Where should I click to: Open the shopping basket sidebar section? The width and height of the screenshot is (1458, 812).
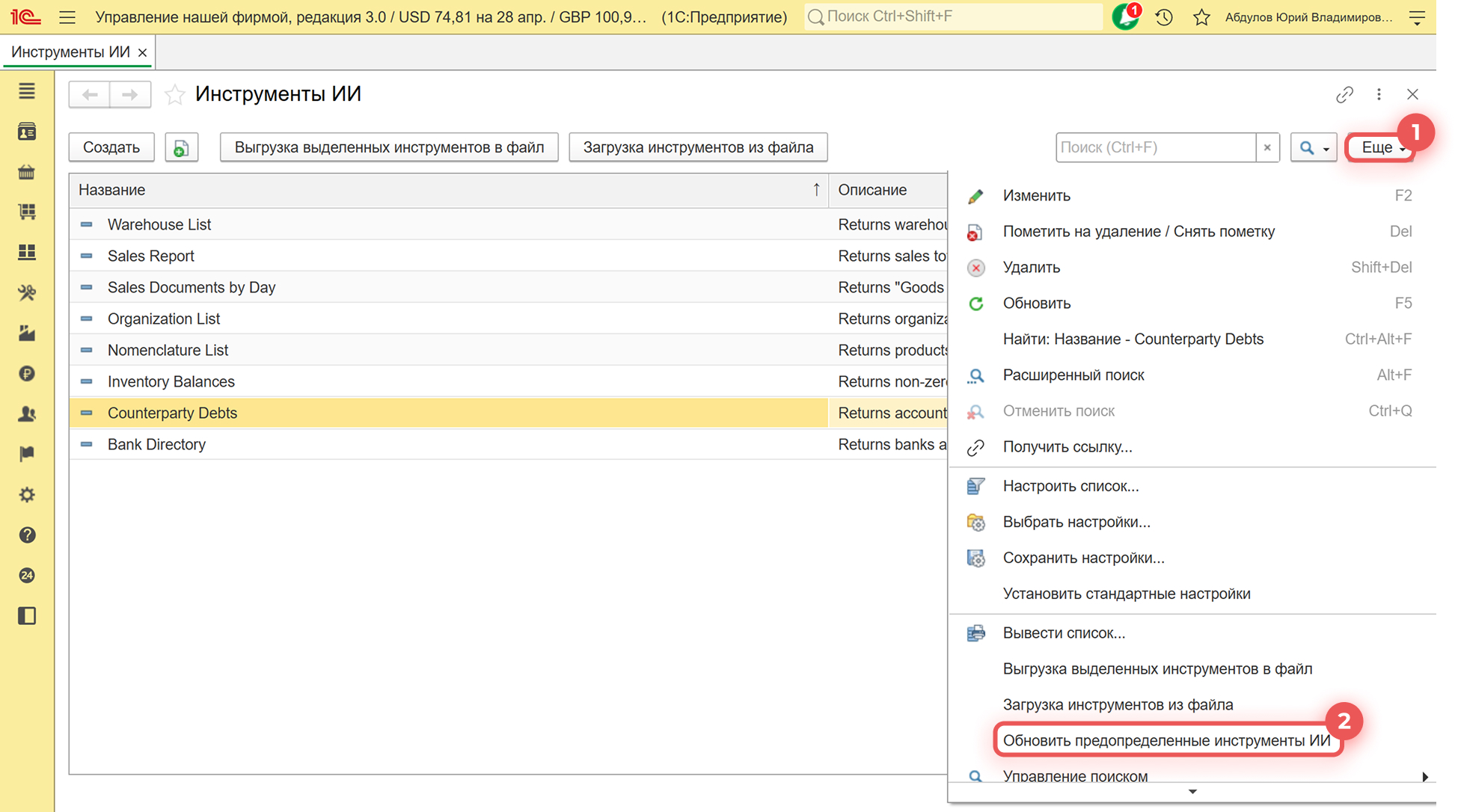coord(27,173)
